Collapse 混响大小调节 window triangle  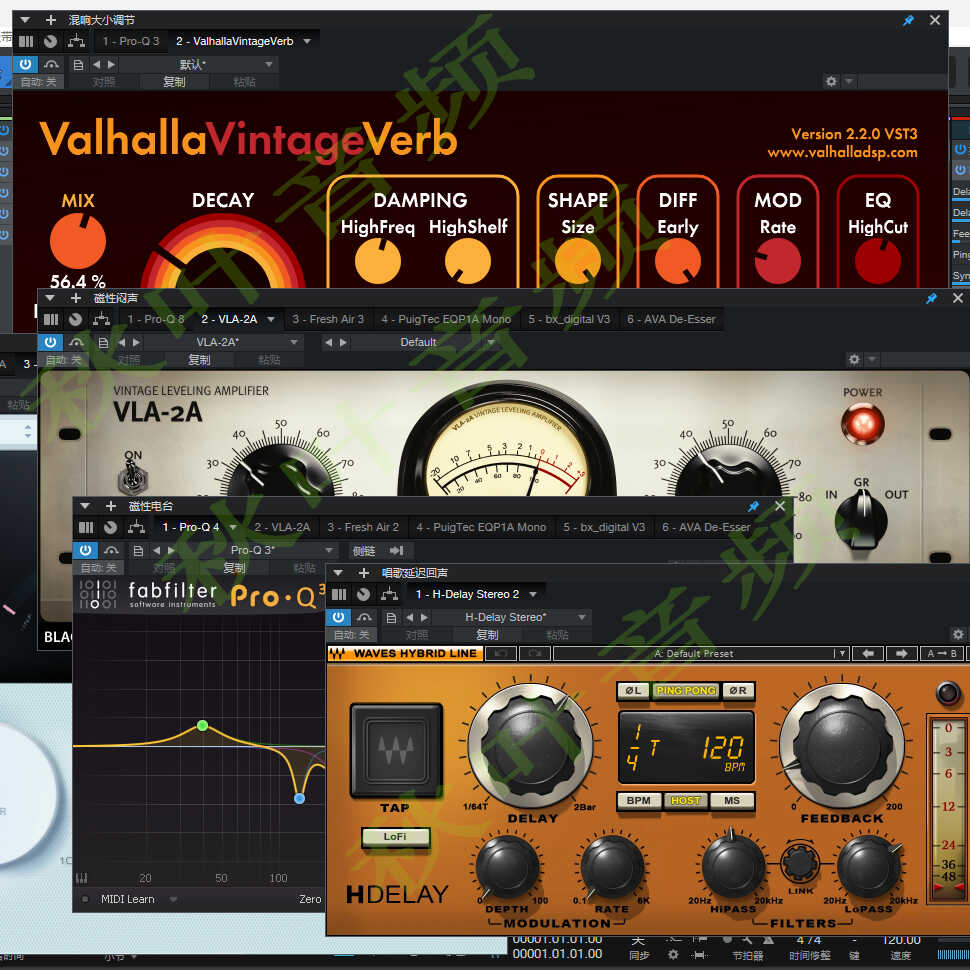(x=25, y=20)
